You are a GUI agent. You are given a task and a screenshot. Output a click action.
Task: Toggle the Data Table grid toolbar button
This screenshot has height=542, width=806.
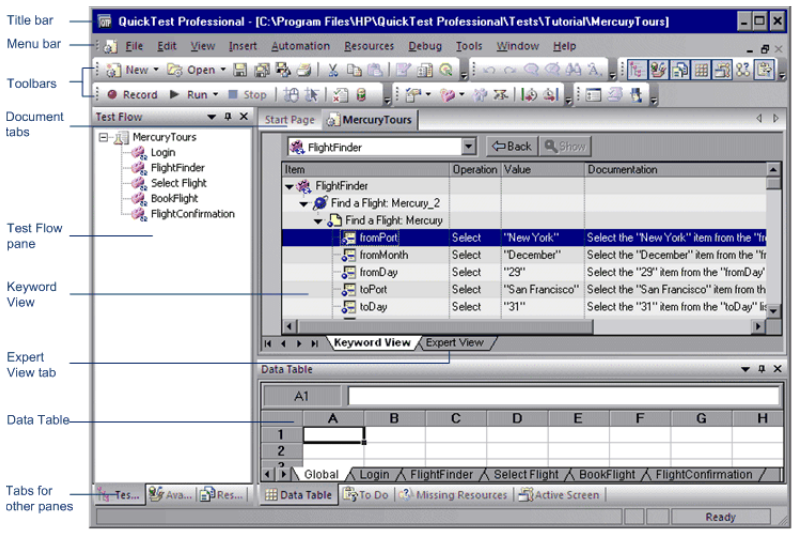click(x=701, y=69)
